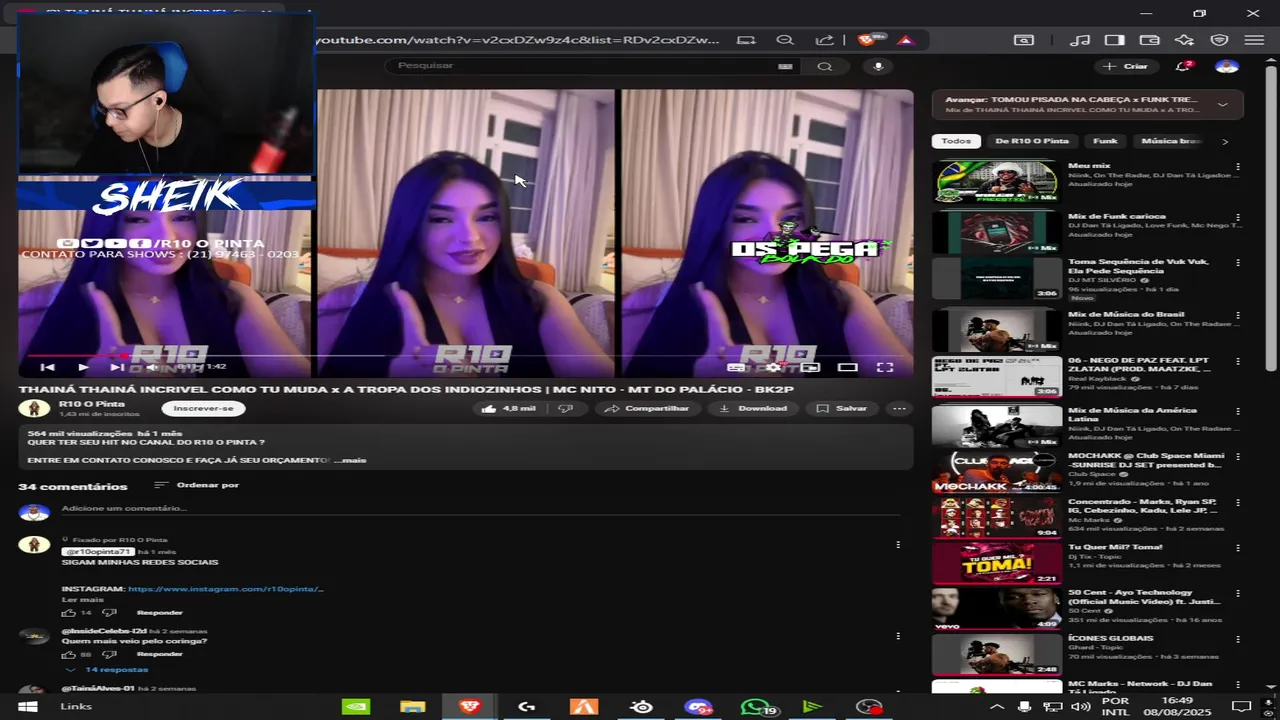Open the Windows Start button
The height and width of the screenshot is (720, 1280).
click(28, 707)
